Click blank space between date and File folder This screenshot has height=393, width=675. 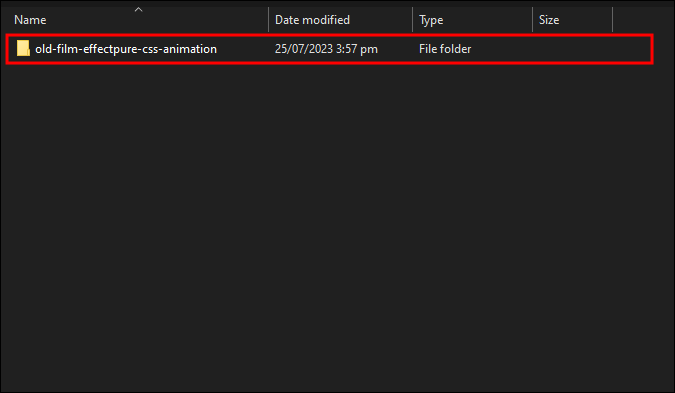(x=398, y=49)
